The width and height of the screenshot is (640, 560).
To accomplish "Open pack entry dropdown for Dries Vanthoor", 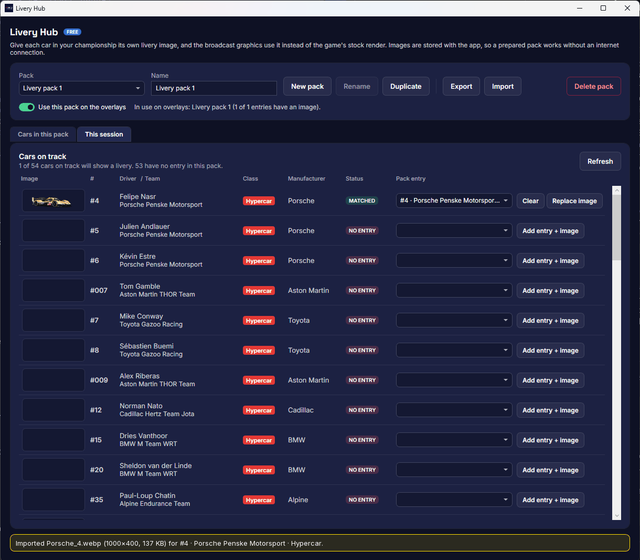I will (454, 440).
